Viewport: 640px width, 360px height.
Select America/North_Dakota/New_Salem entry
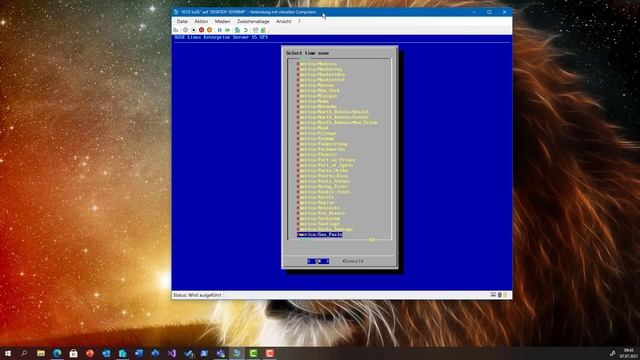point(337,122)
